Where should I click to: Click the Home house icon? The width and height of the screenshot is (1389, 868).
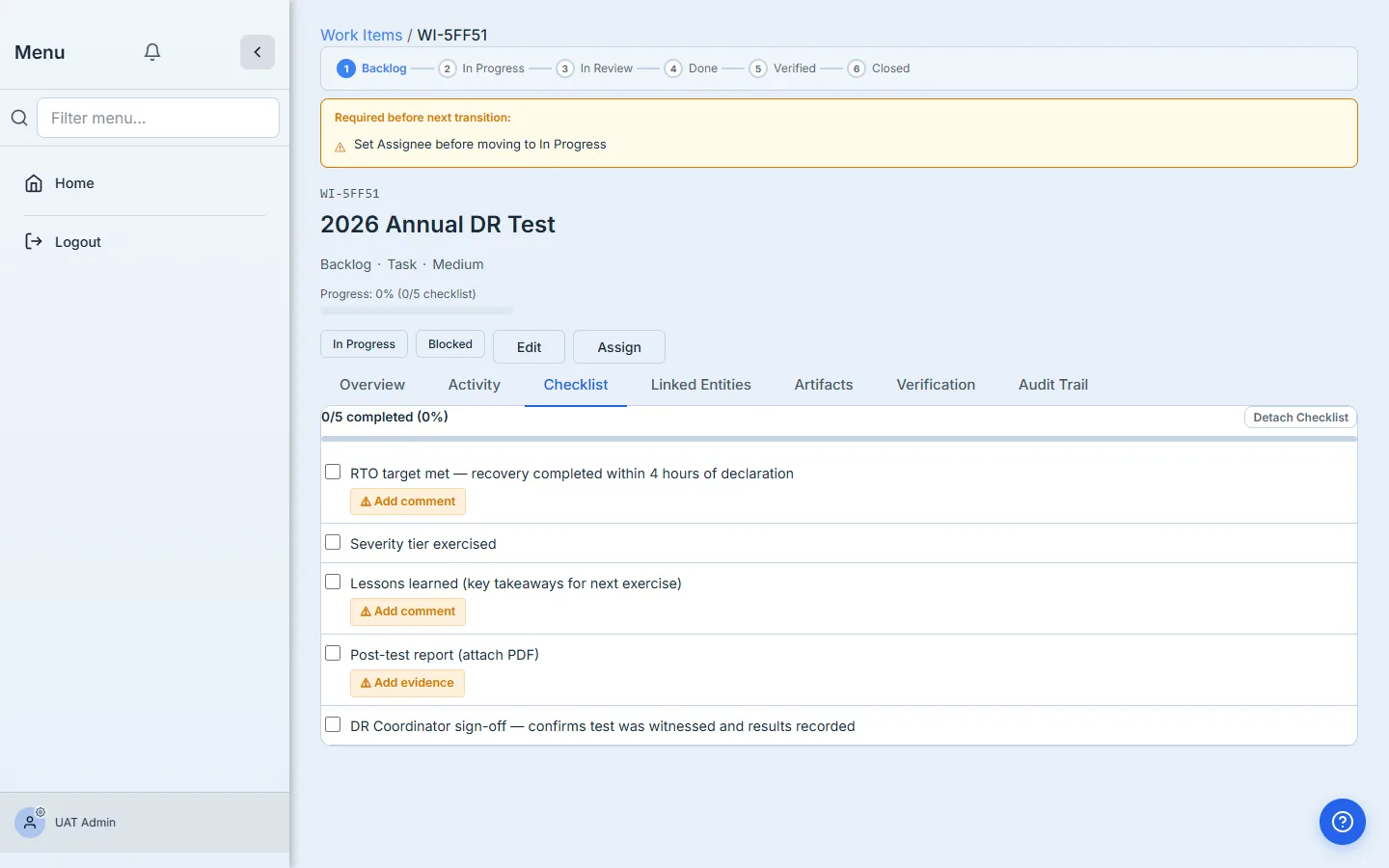tap(34, 183)
